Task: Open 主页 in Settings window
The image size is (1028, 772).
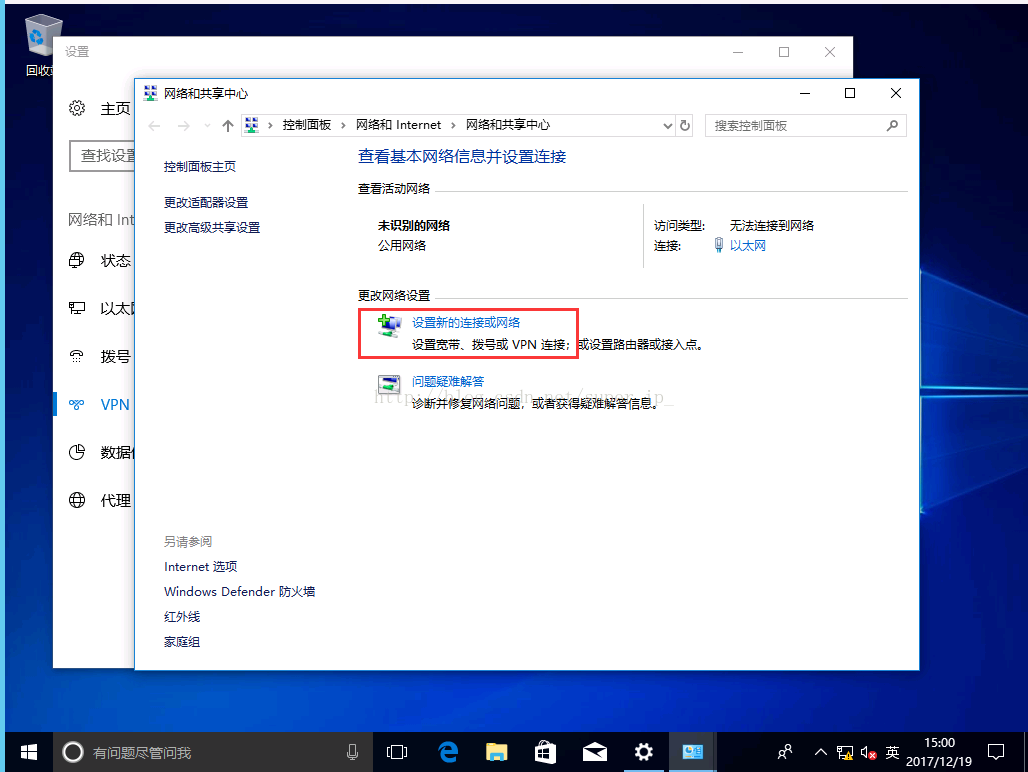Action: tap(115, 109)
